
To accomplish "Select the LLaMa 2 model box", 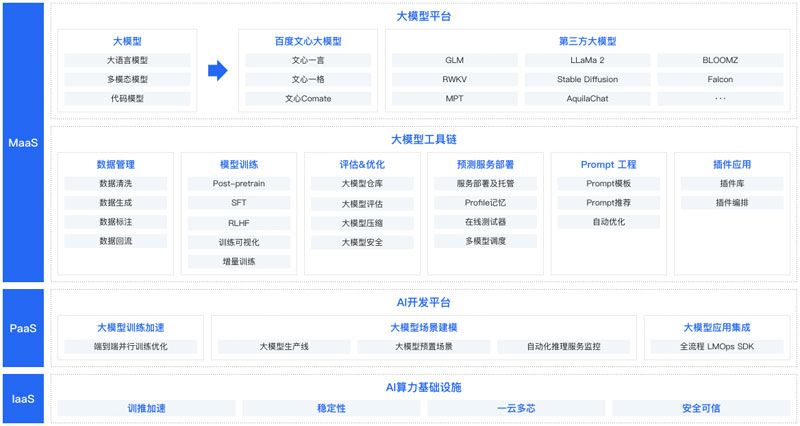I will 586,61.
